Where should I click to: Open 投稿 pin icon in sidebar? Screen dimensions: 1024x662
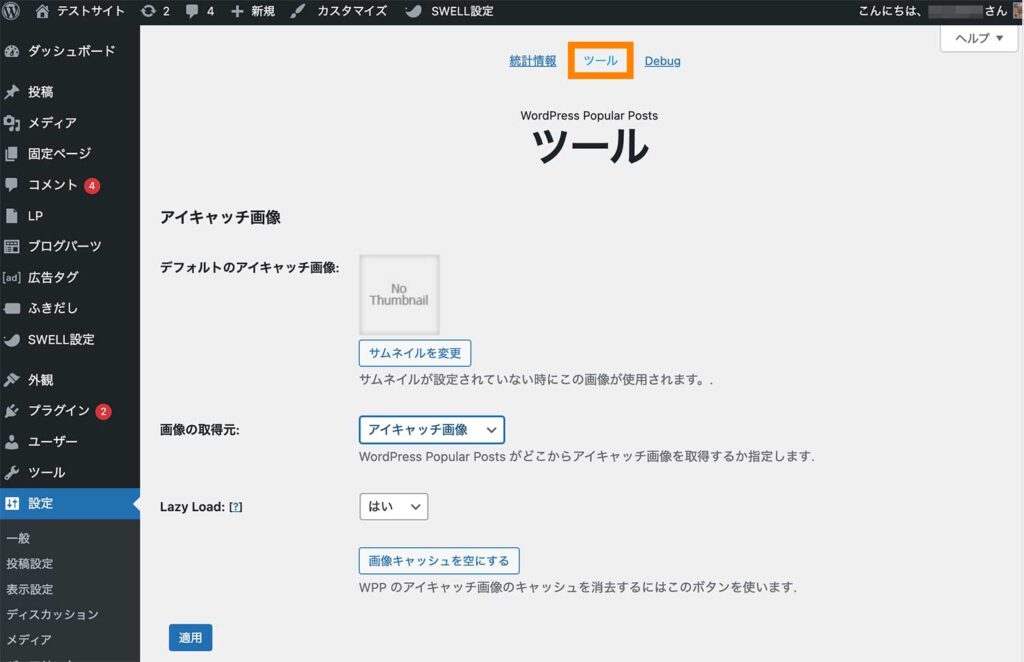(12, 92)
